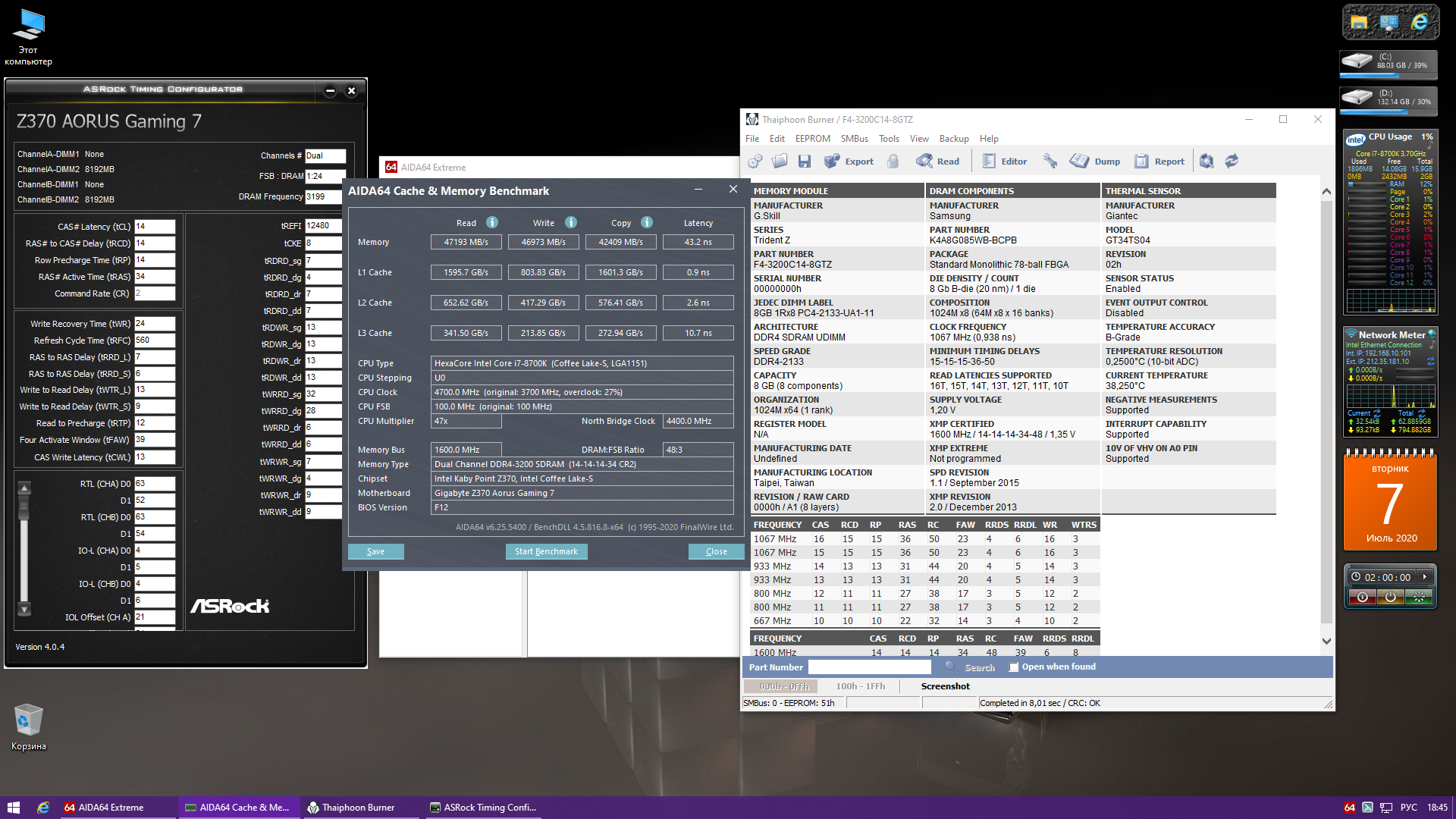Open the SMBus menu
The image size is (1456, 819).
click(854, 139)
